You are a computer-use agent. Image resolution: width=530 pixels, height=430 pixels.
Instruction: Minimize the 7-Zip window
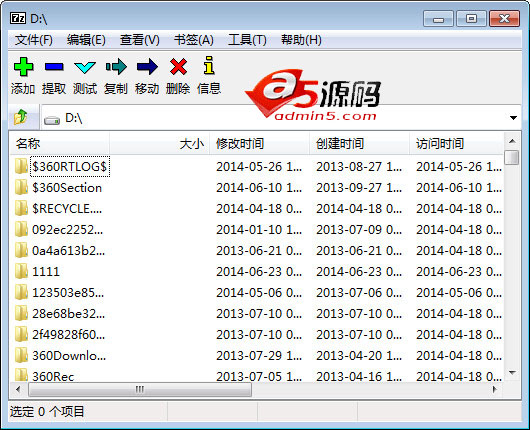[x=438, y=19]
